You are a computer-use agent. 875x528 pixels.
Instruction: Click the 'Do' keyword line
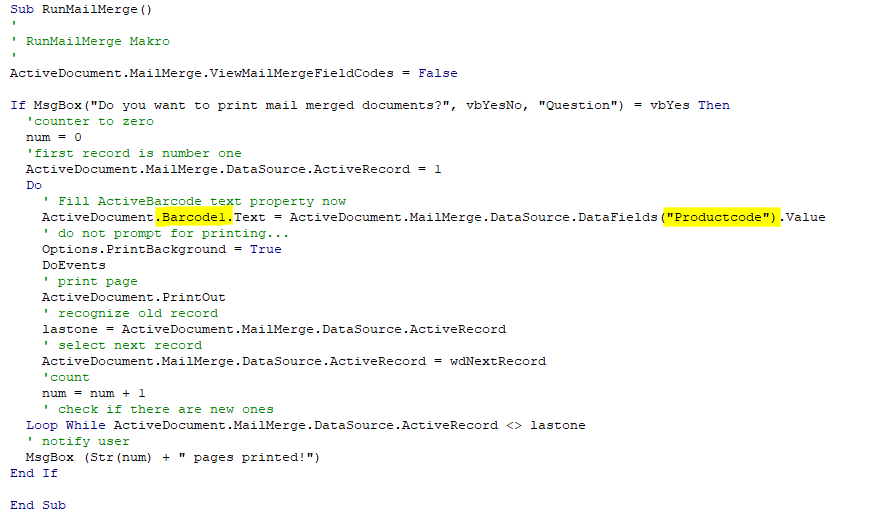tap(34, 185)
